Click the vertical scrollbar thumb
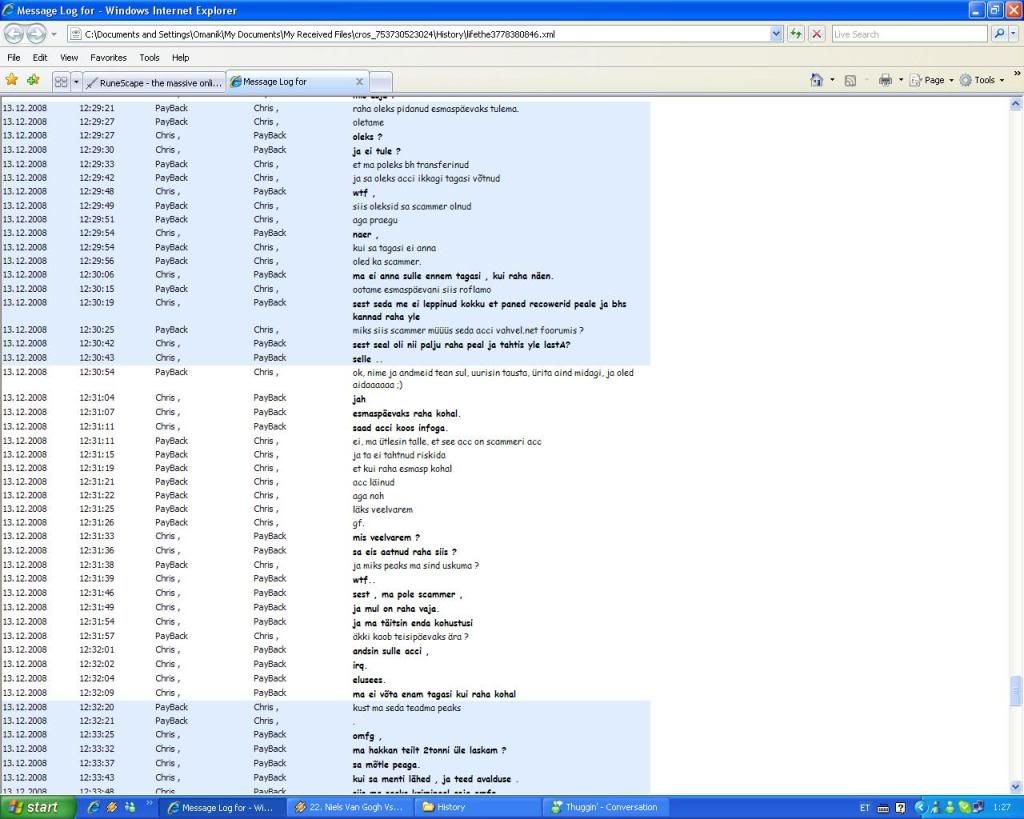This screenshot has width=1024, height=819. click(x=1016, y=691)
